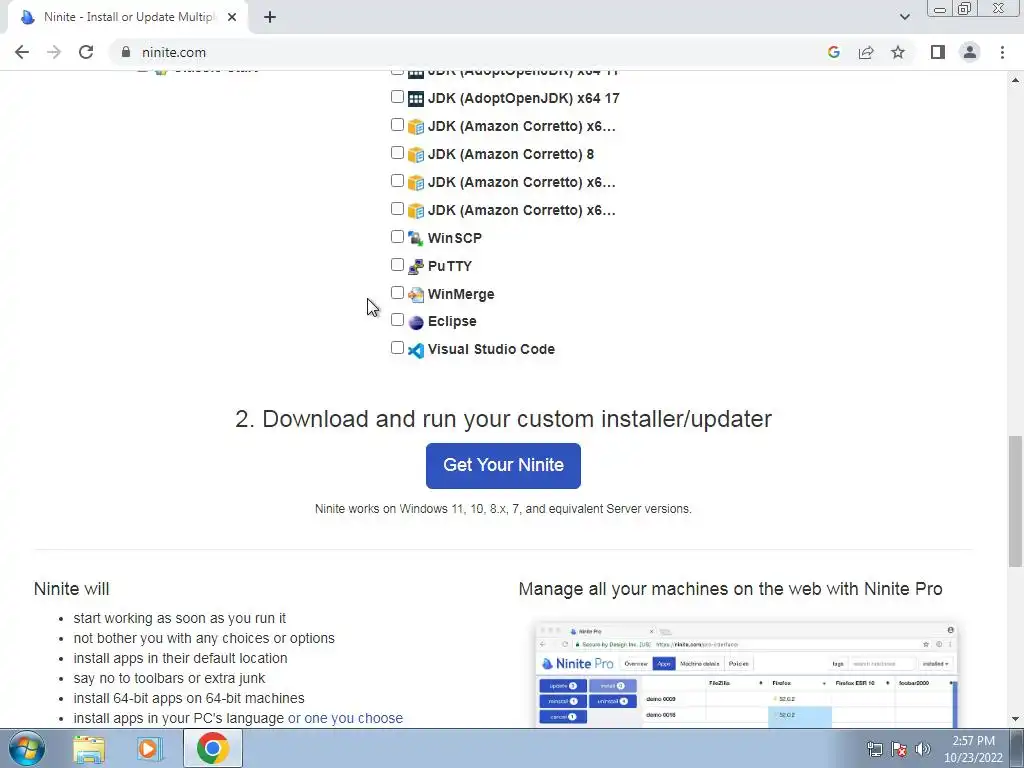Click the PuTTY app icon

416,266
